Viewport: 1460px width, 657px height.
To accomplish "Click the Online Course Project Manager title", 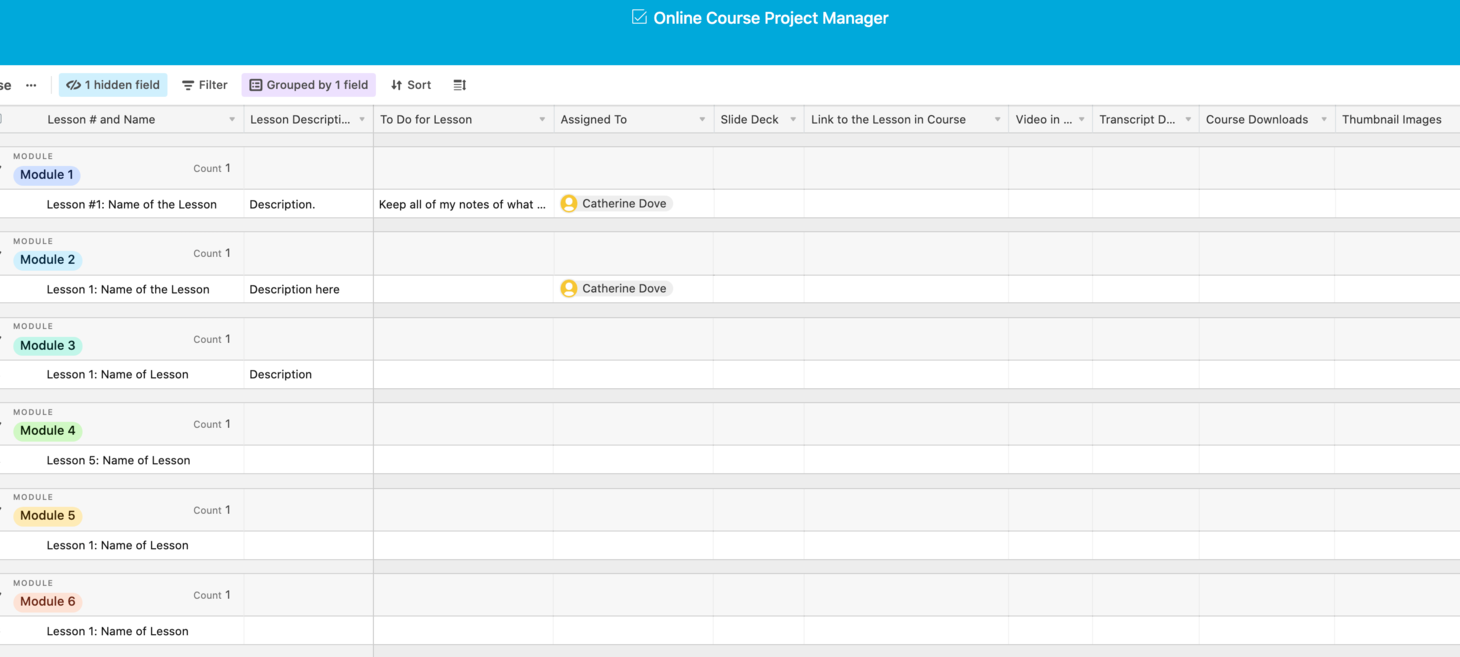I will [770, 18].
